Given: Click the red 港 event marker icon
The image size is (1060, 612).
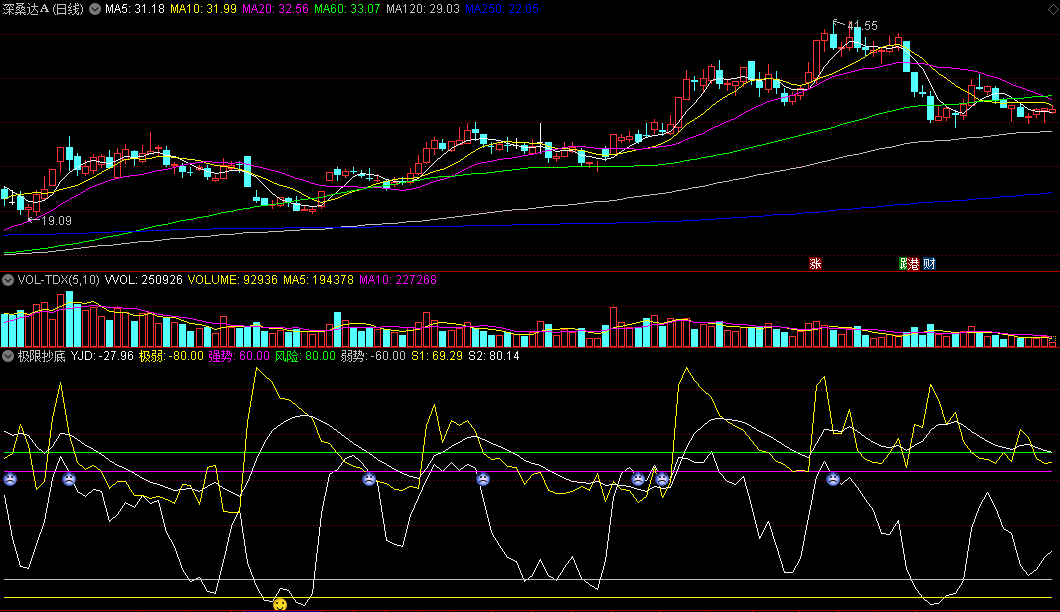Looking at the screenshot, I should tap(914, 264).
